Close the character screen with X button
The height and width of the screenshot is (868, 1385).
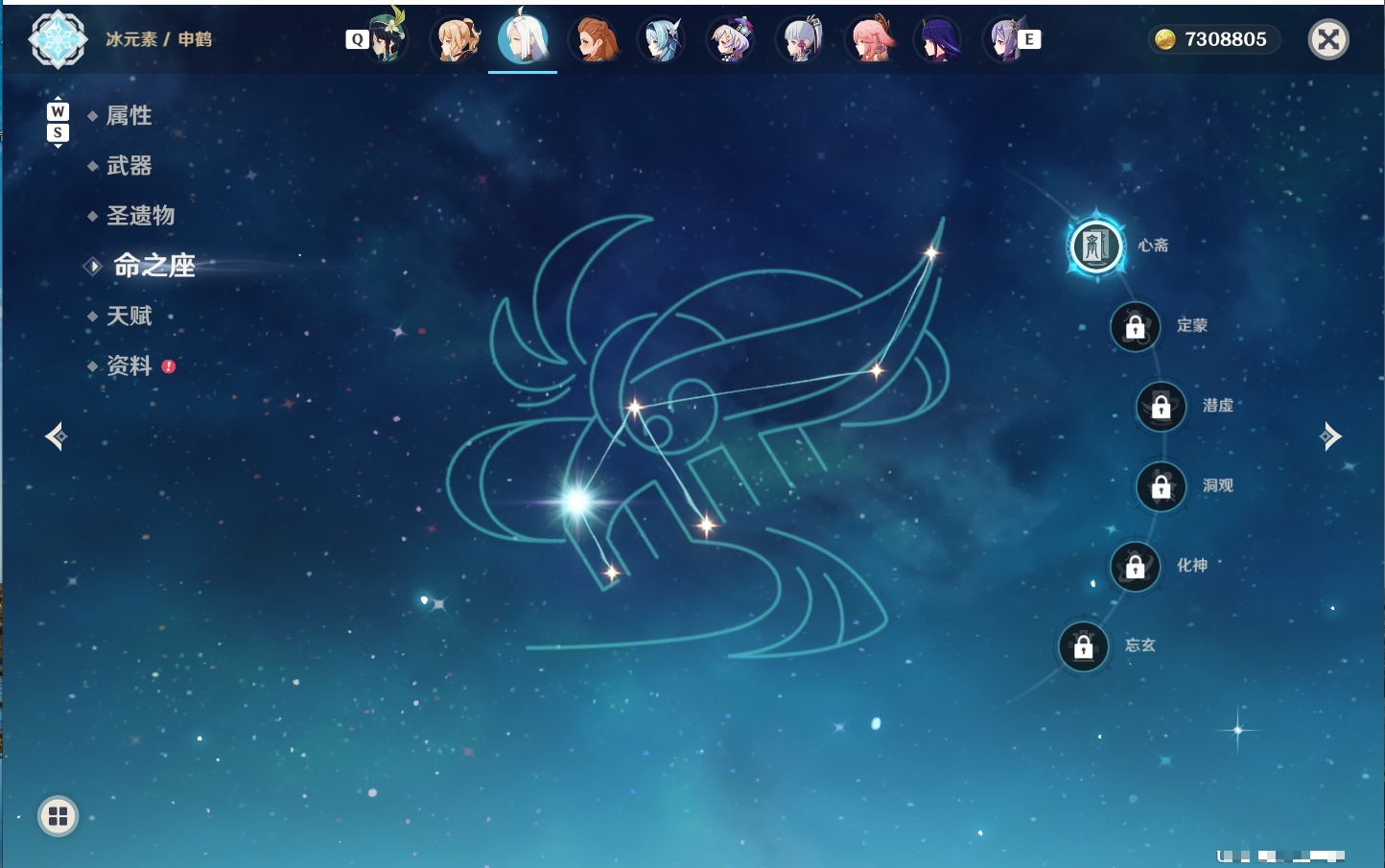point(1328,39)
